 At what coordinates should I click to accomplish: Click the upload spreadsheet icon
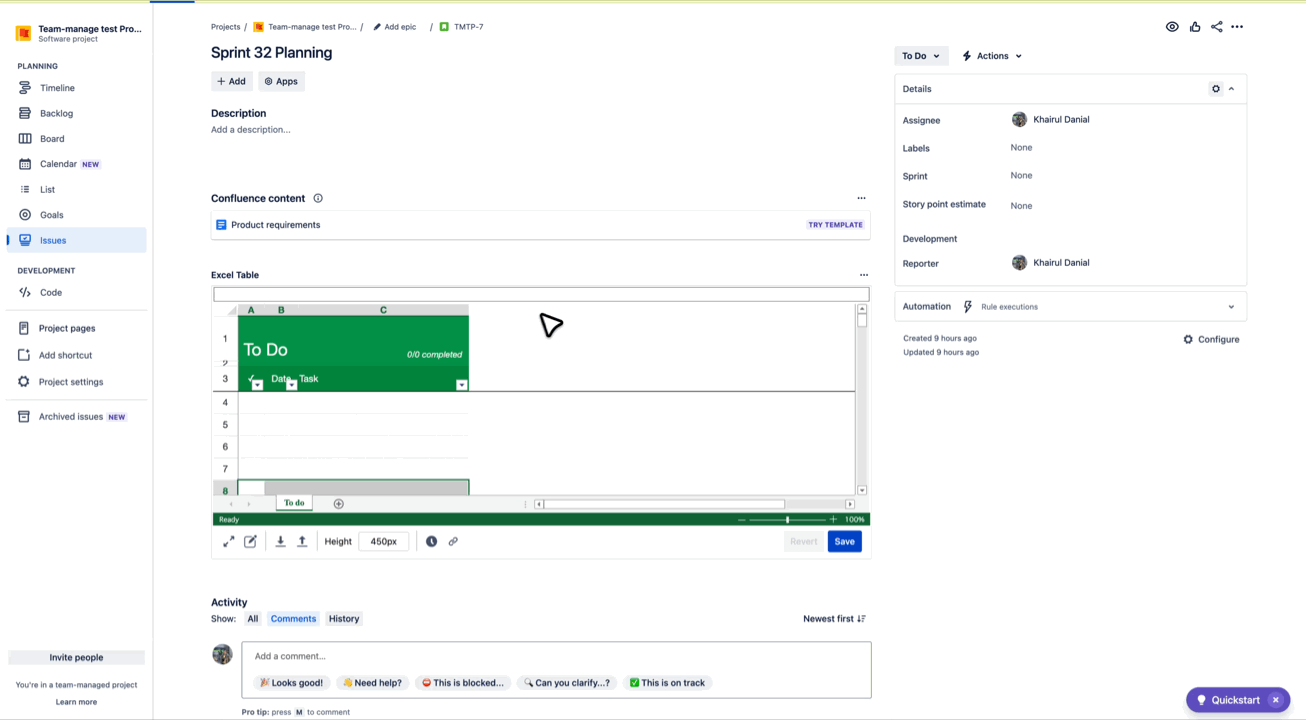click(302, 541)
